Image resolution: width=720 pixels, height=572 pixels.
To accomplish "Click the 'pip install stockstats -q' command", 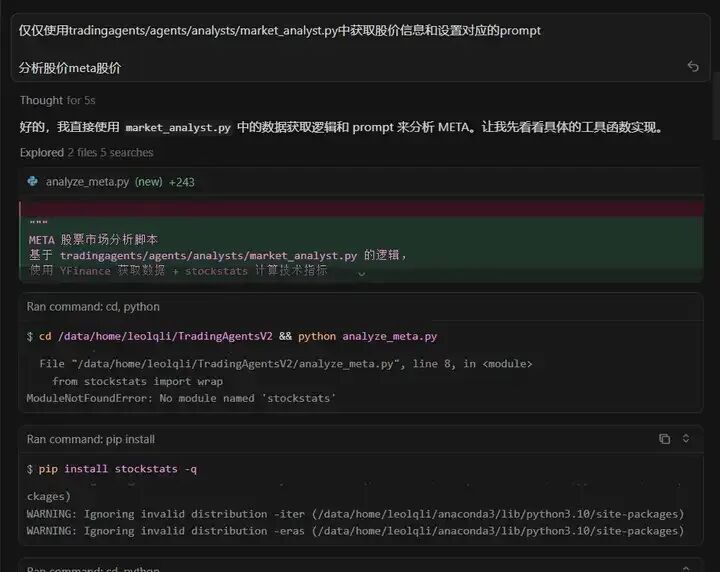I will pos(112,469).
